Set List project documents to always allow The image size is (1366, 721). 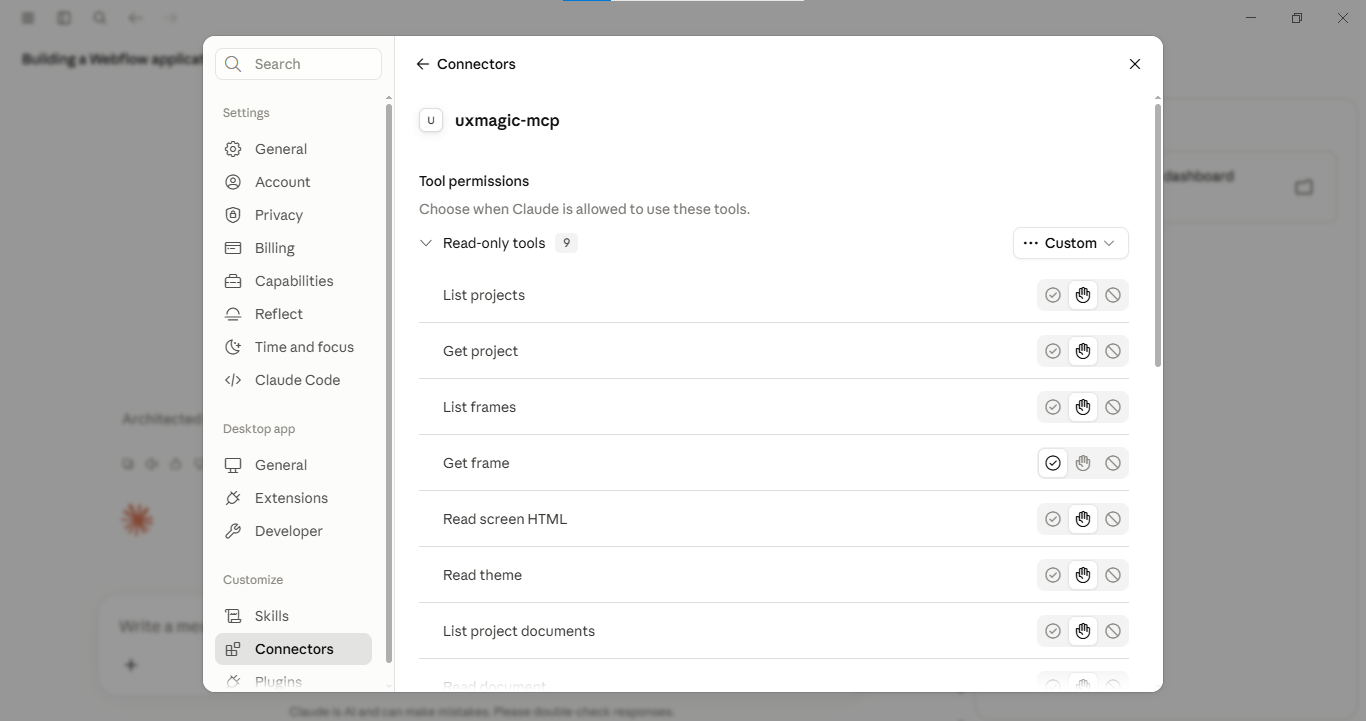coord(1053,631)
